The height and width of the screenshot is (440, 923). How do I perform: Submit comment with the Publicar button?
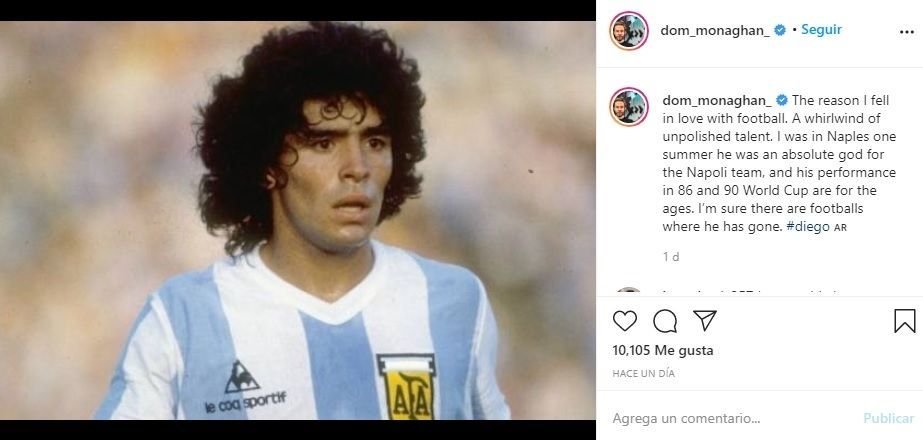888,418
